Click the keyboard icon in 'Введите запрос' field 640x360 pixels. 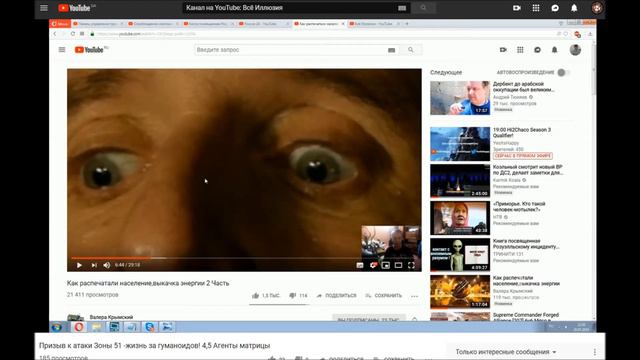[x=391, y=50]
